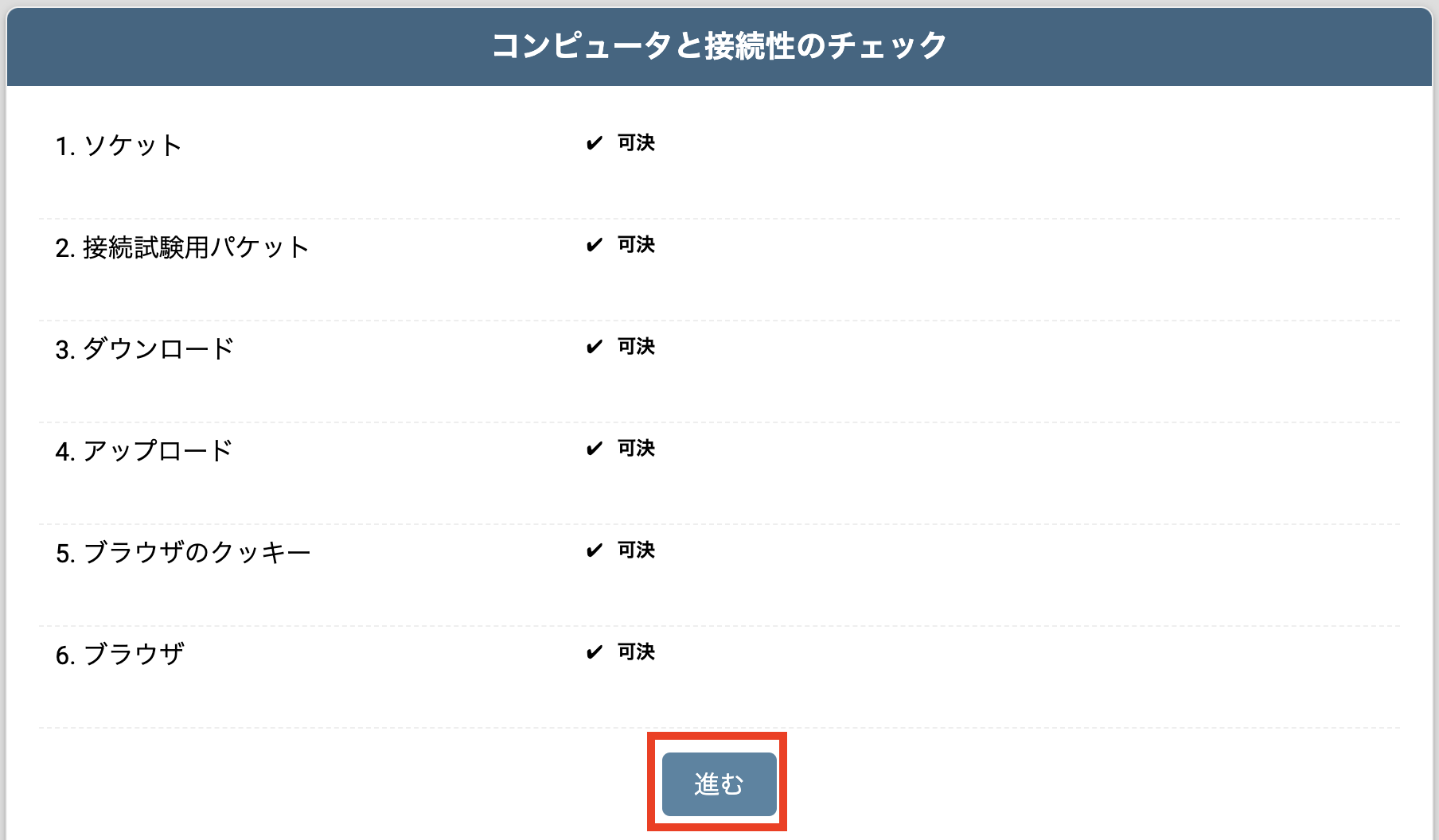Viewport: 1439px width, 840px height.
Task: Click the checkmark icon for アップロード
Action: [594, 449]
